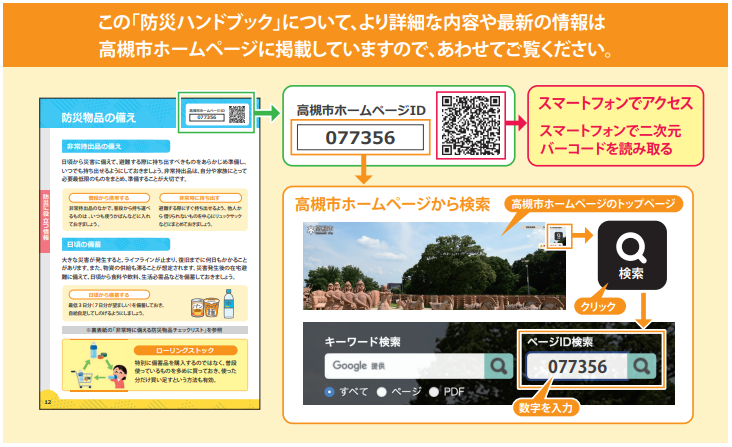732x447 pixels.
Task: Click the キーワード検索 label
Action: coord(363,342)
